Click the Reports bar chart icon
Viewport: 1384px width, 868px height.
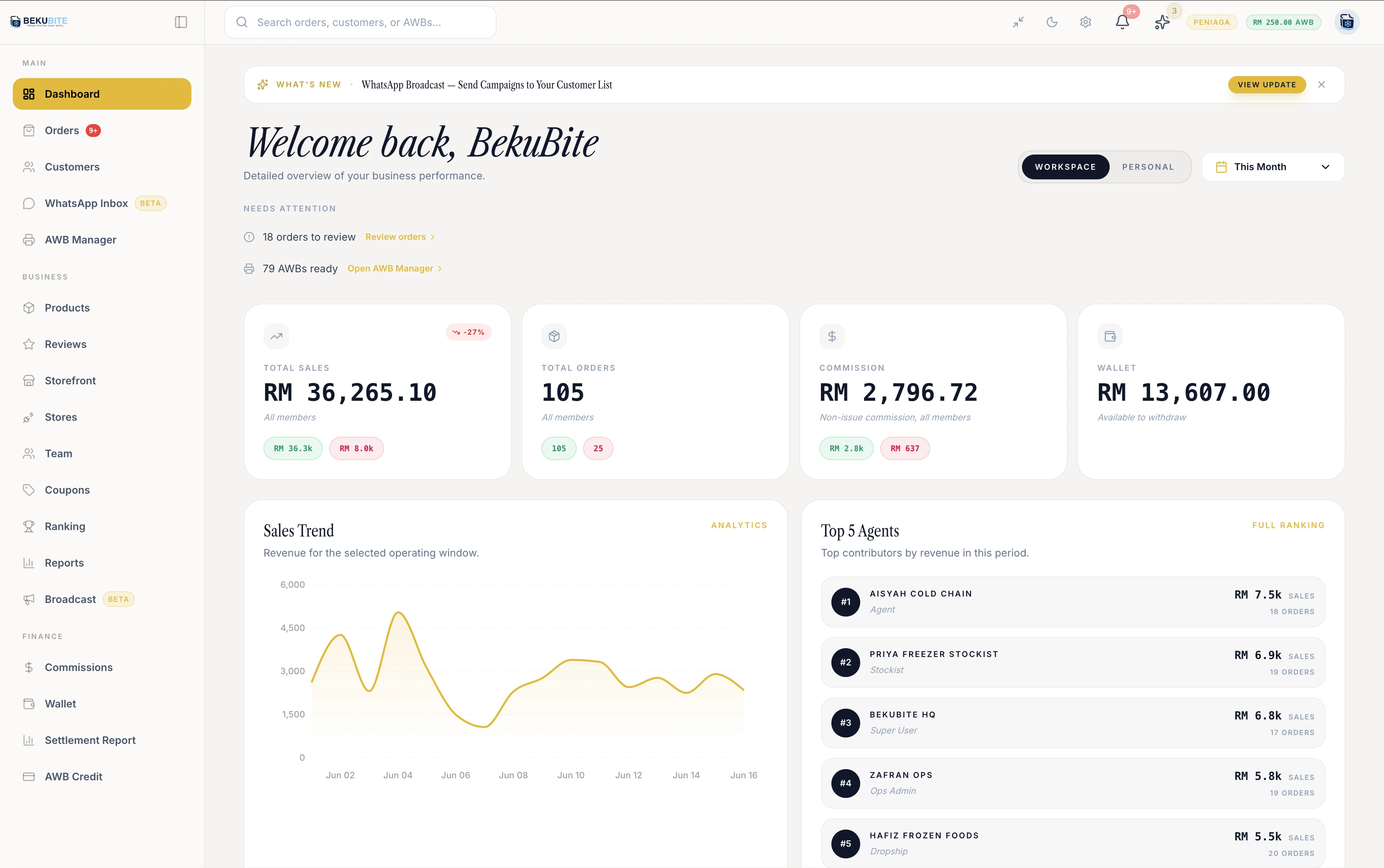29,563
